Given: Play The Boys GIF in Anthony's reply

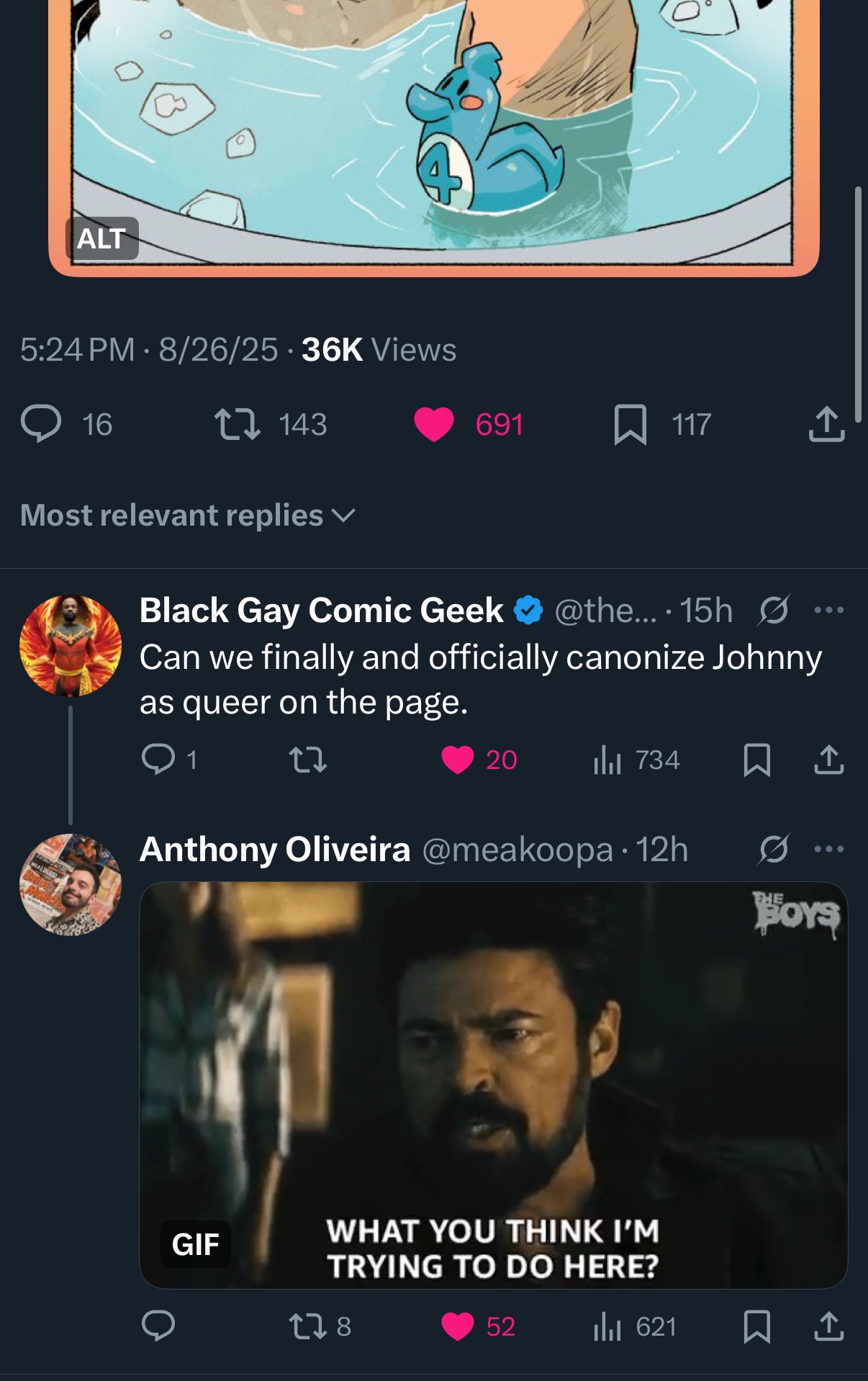Looking at the screenshot, I should coord(493,1084).
